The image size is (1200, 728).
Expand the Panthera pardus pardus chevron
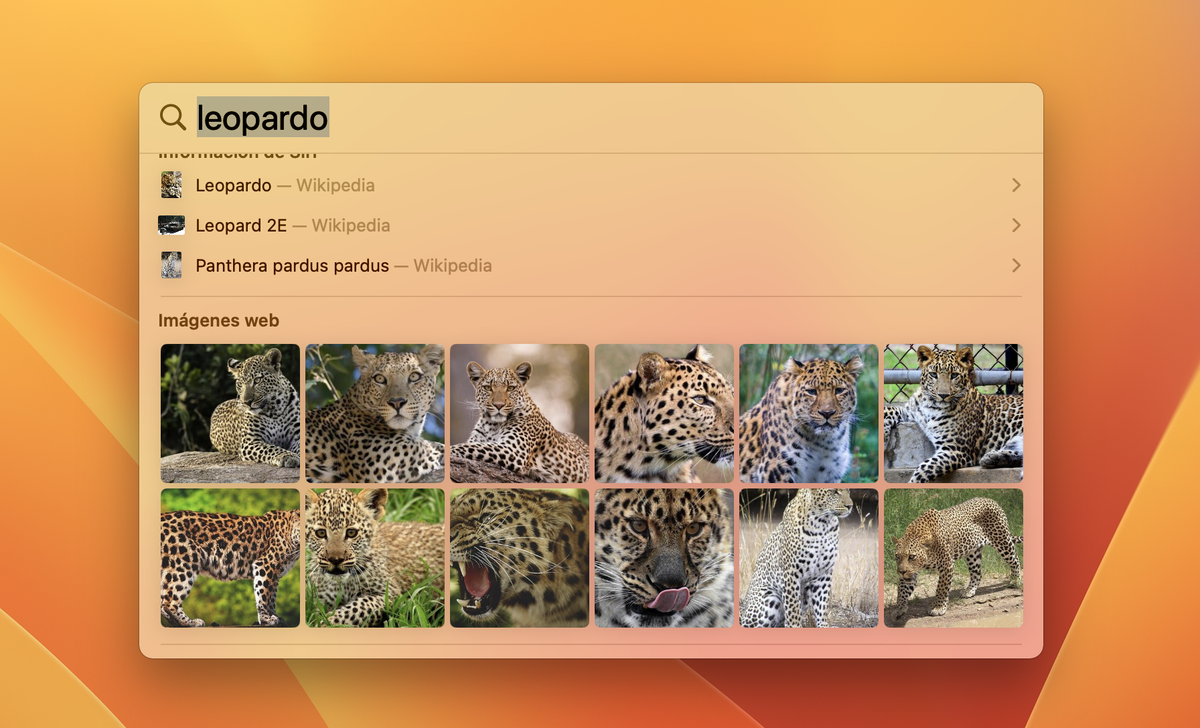pos(1016,266)
